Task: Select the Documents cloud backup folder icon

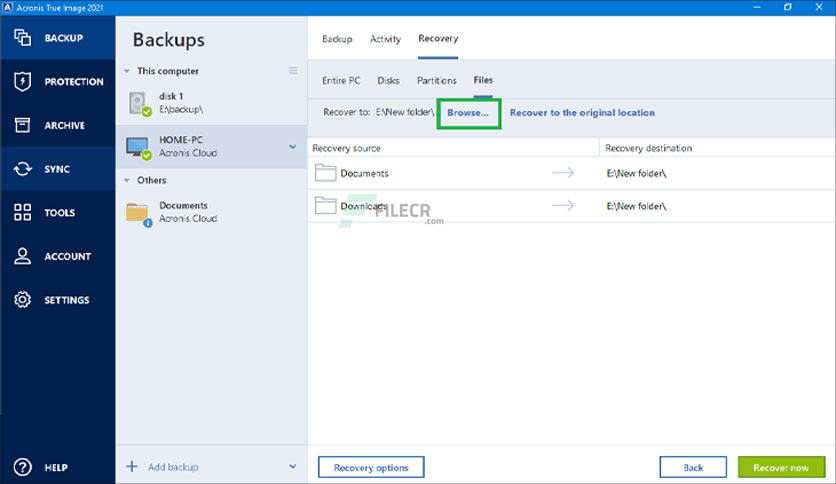Action: click(x=139, y=213)
